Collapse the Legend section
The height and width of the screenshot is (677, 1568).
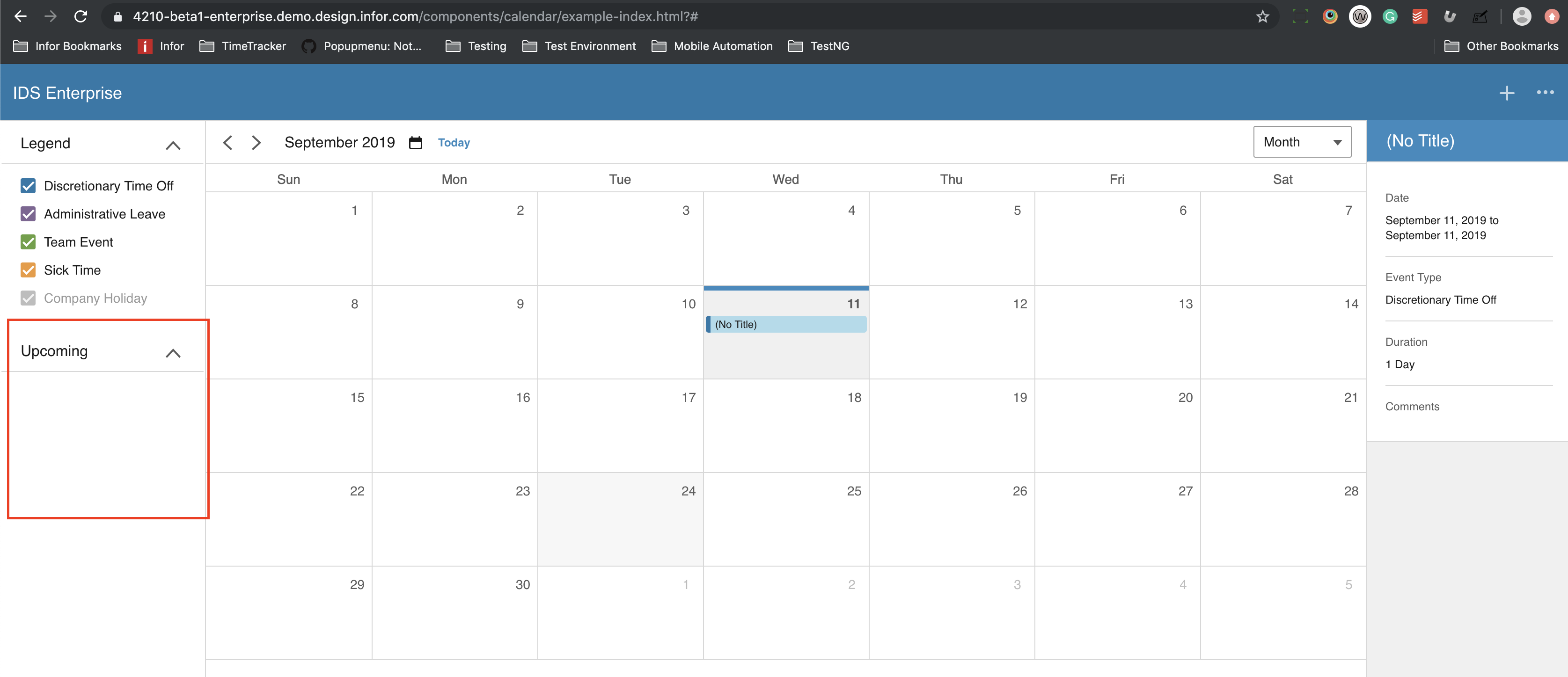click(x=173, y=145)
